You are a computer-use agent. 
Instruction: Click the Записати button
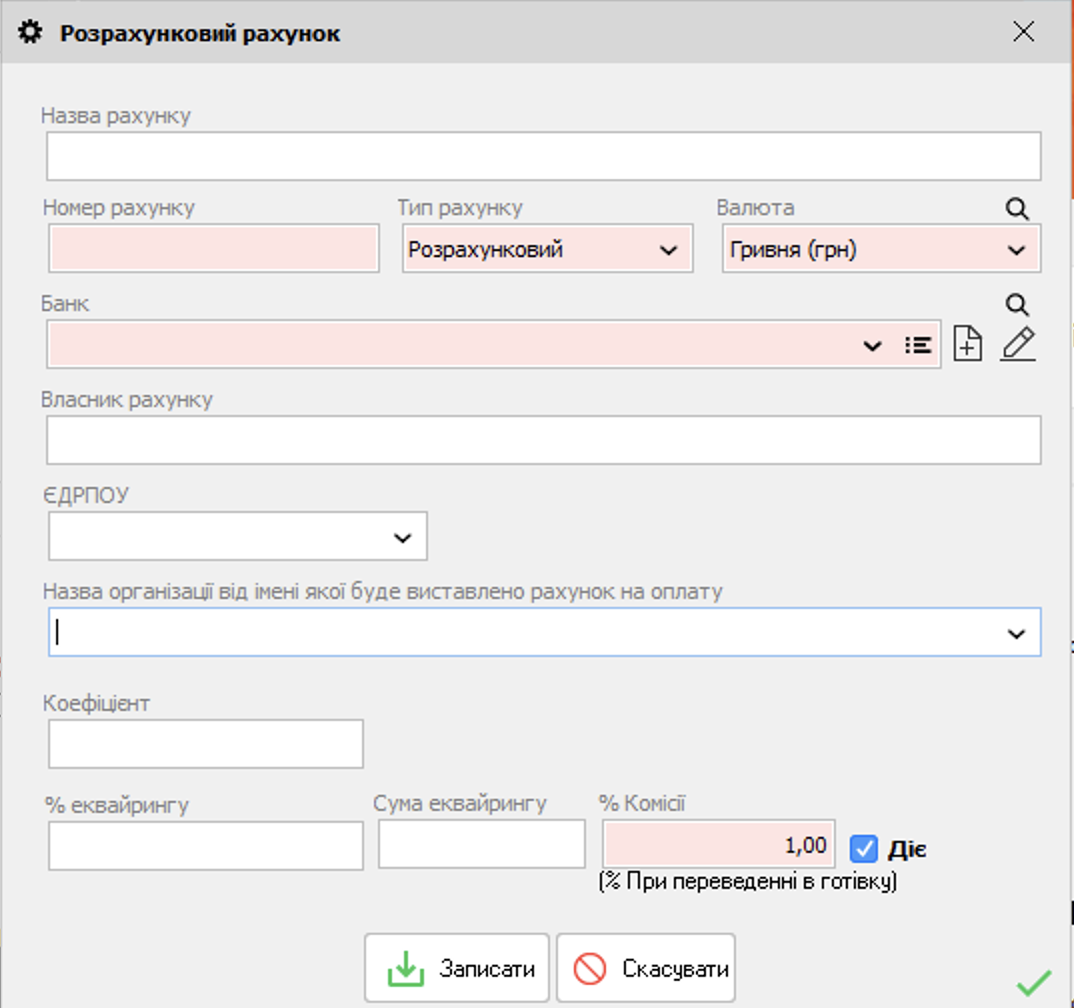[457, 968]
